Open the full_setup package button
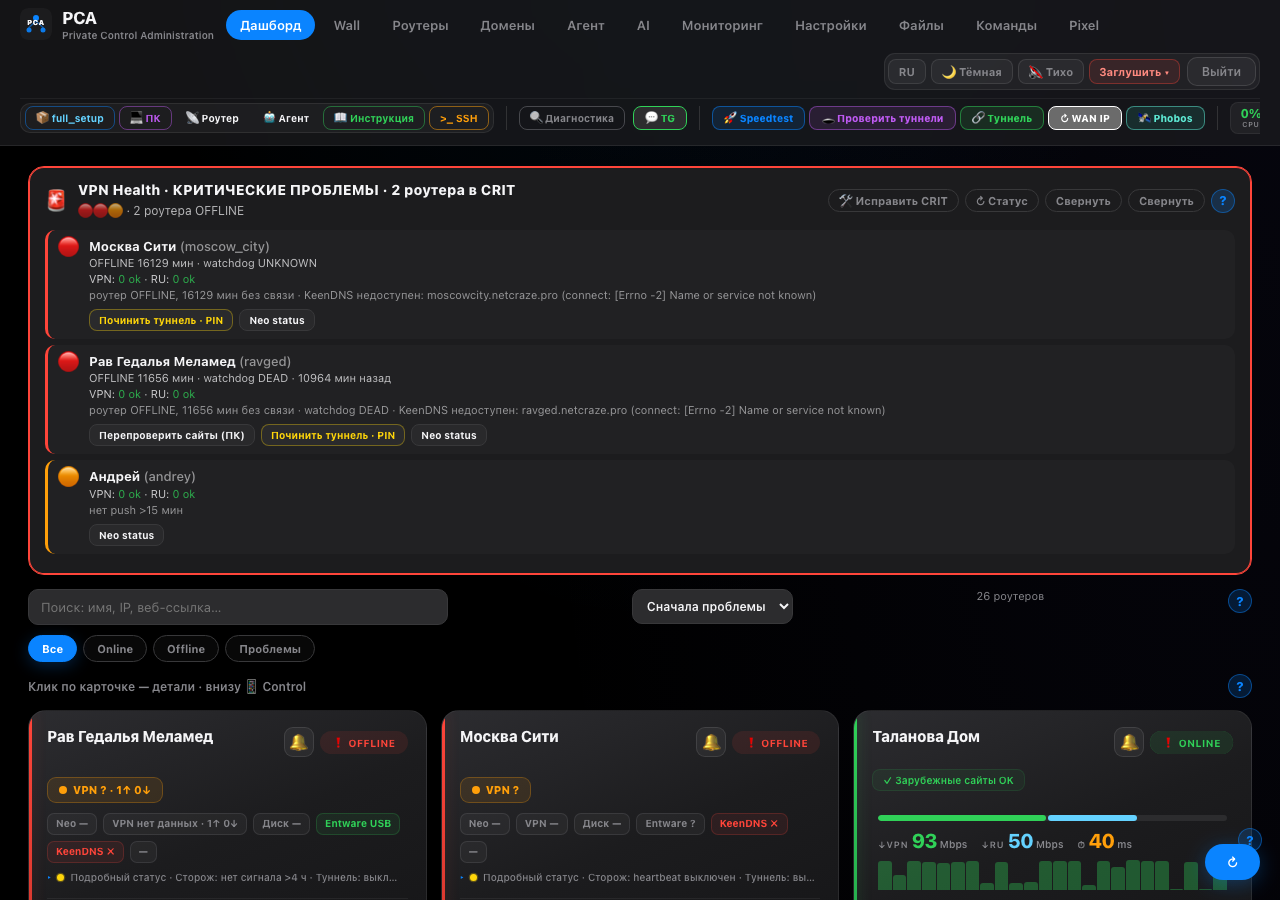Viewport: 1280px width, 900px height. click(70, 118)
